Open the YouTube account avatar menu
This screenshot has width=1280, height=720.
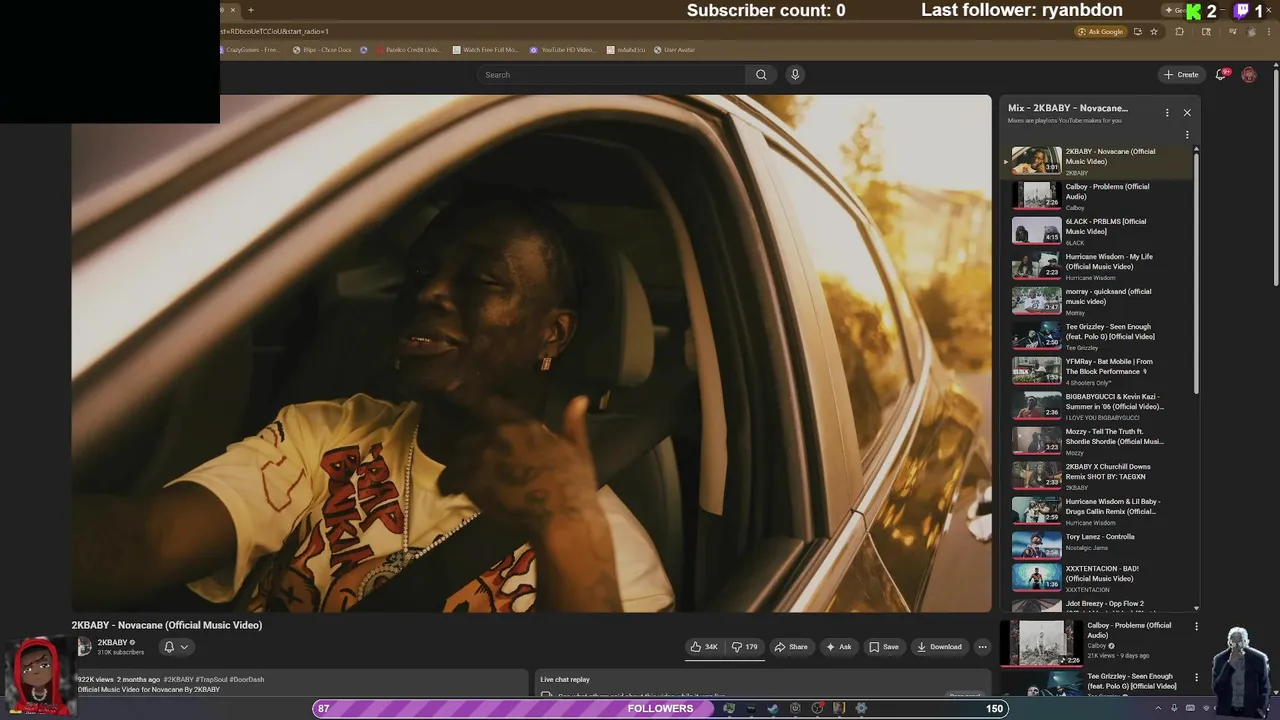1249,75
